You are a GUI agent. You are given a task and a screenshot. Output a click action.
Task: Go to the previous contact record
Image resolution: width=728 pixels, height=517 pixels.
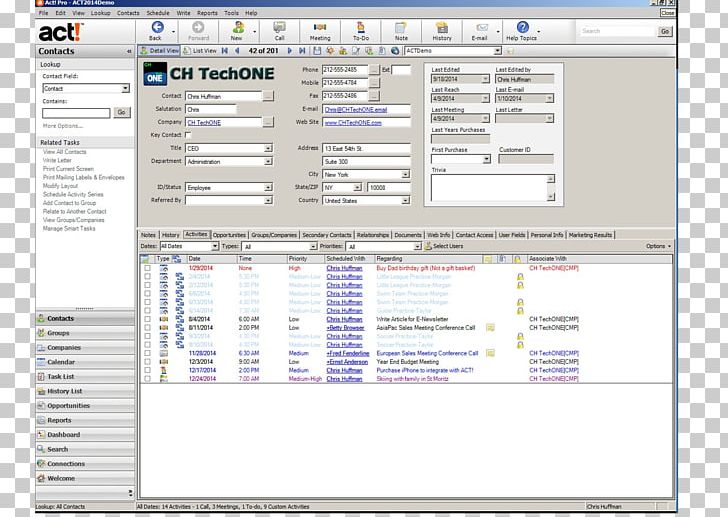pyautogui.click(x=237, y=51)
